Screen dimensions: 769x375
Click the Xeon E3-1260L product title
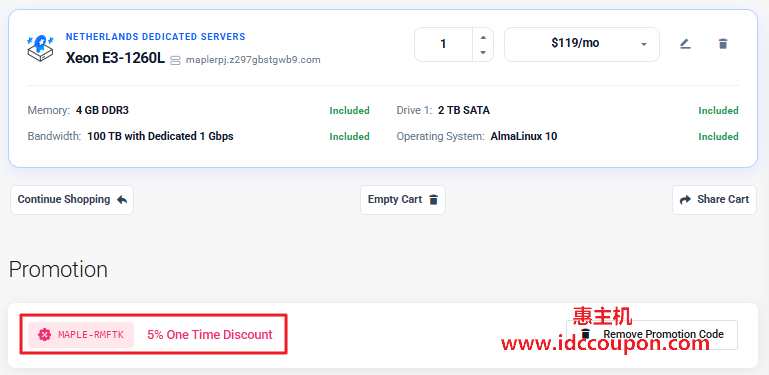point(115,58)
